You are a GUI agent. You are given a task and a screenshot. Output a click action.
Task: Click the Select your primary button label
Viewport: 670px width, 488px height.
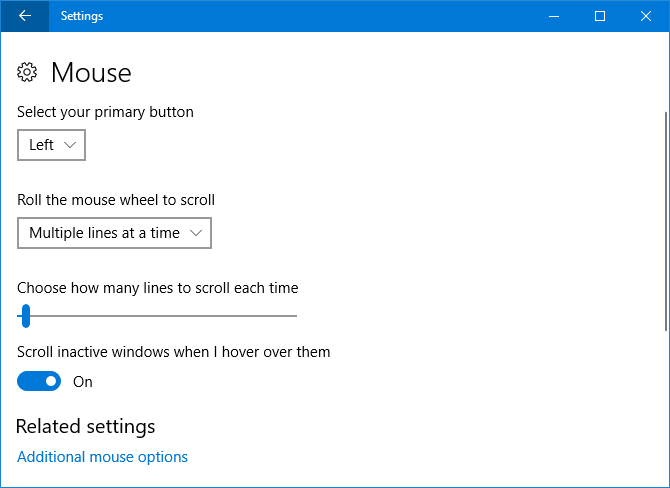pos(105,112)
